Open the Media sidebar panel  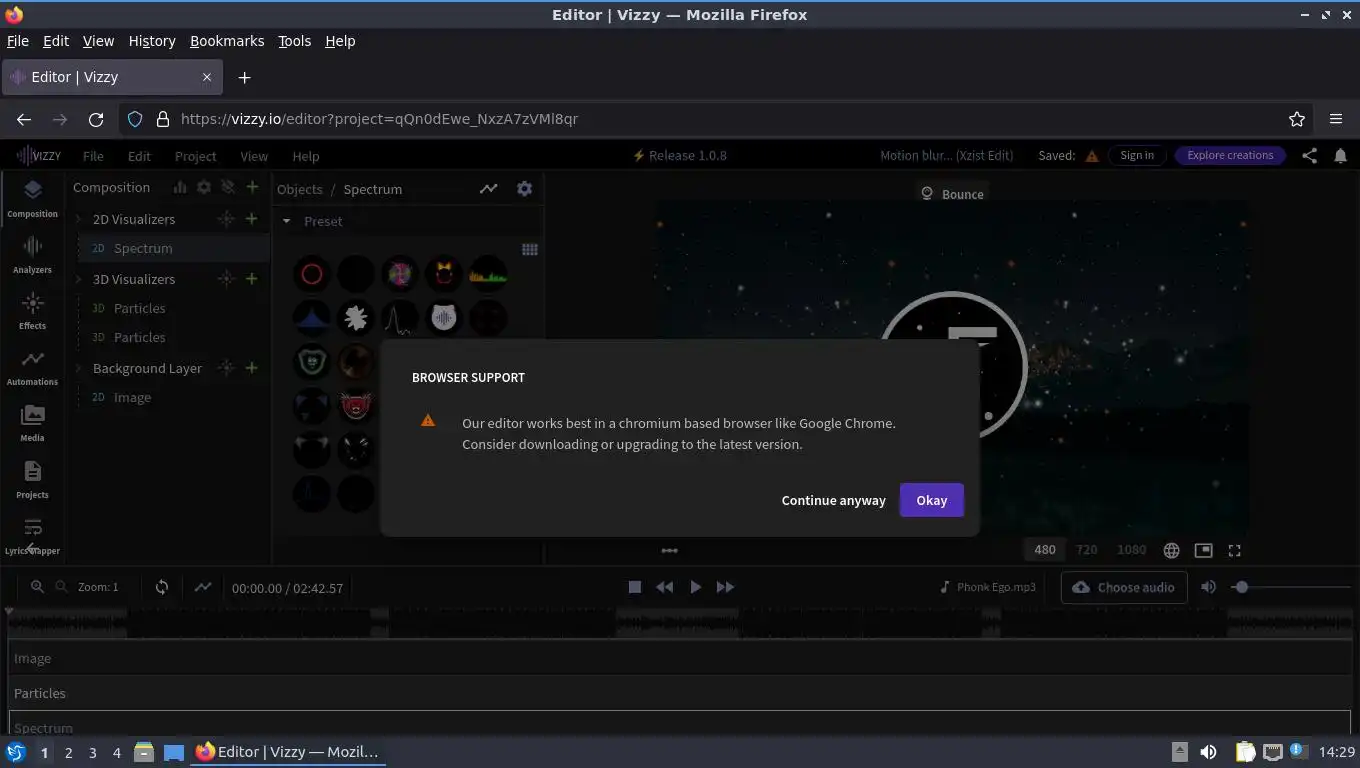coord(32,422)
